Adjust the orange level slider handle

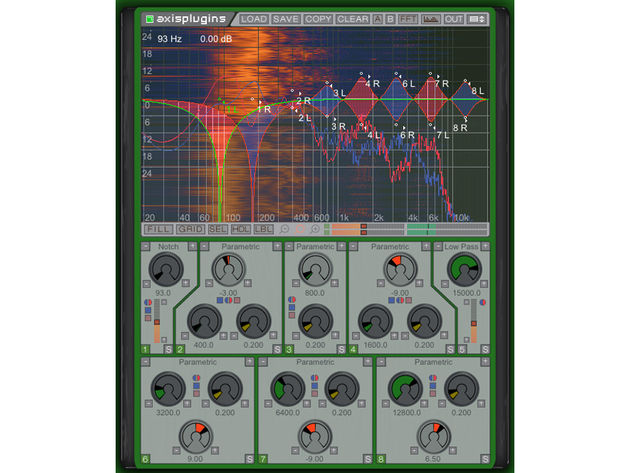[364, 229]
